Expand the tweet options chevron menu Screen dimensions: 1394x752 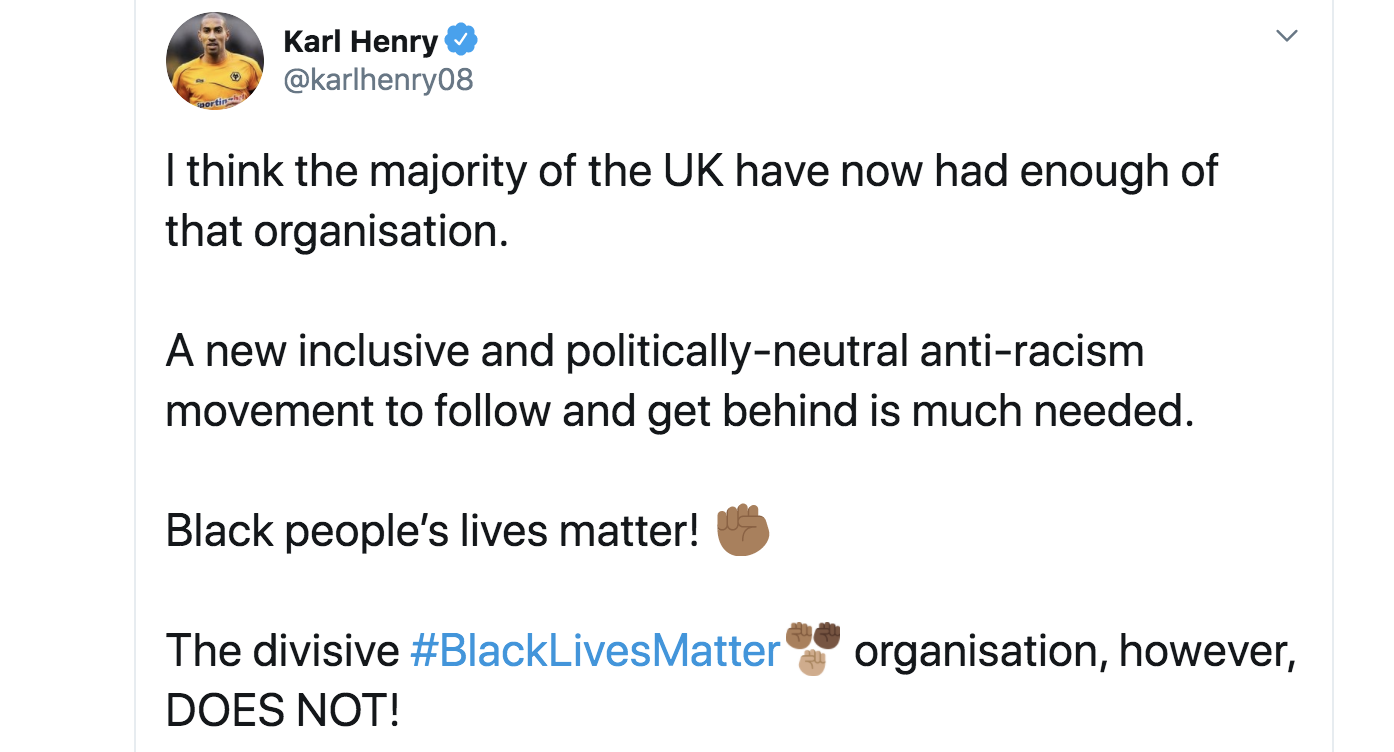point(1287,37)
